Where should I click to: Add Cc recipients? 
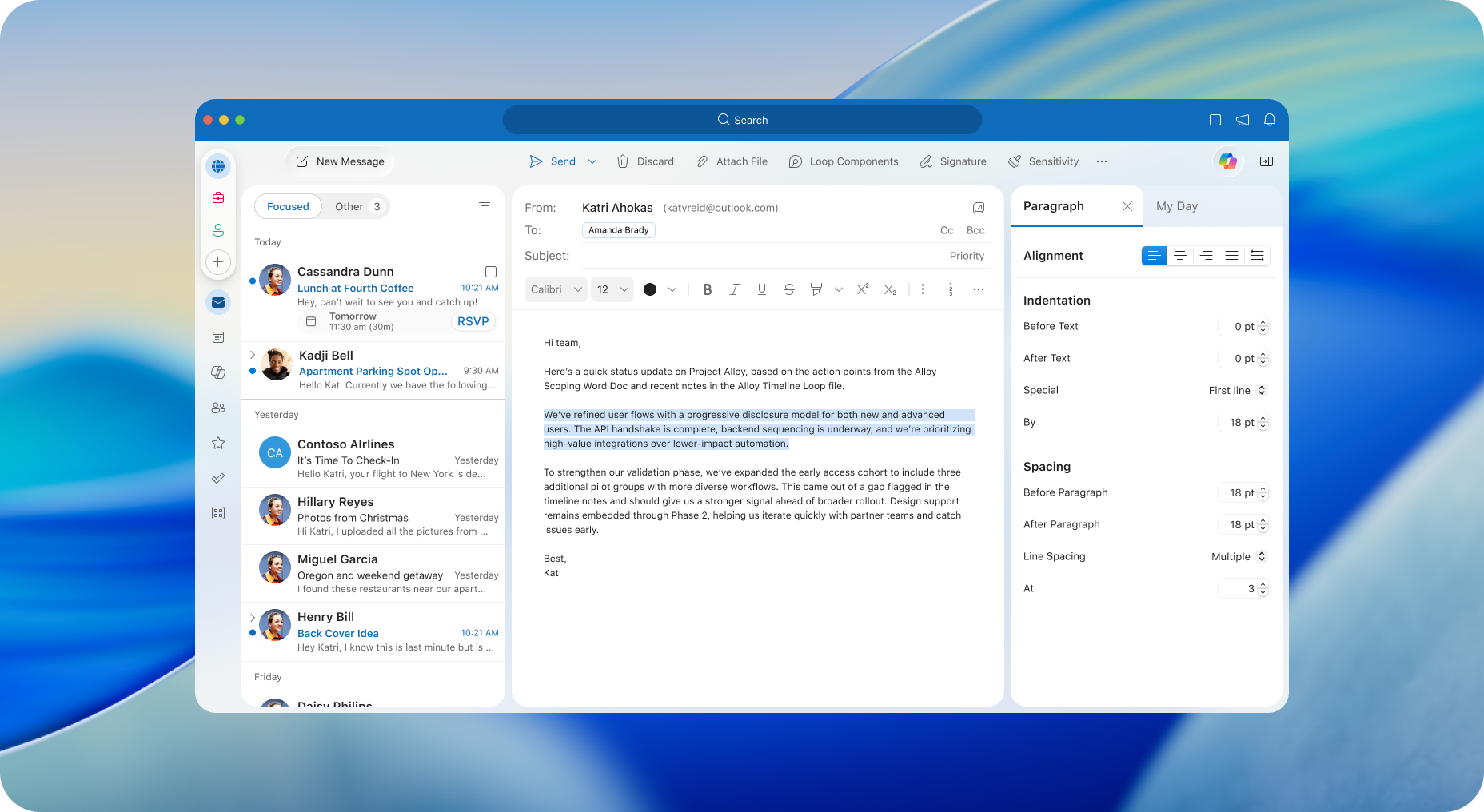[x=947, y=230]
